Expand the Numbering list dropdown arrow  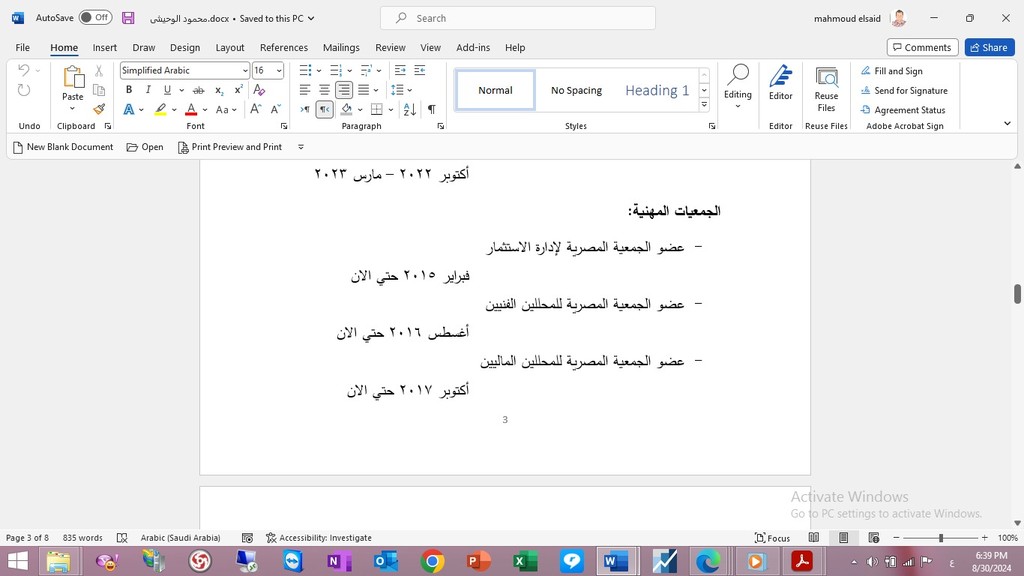pyautogui.click(x=349, y=71)
